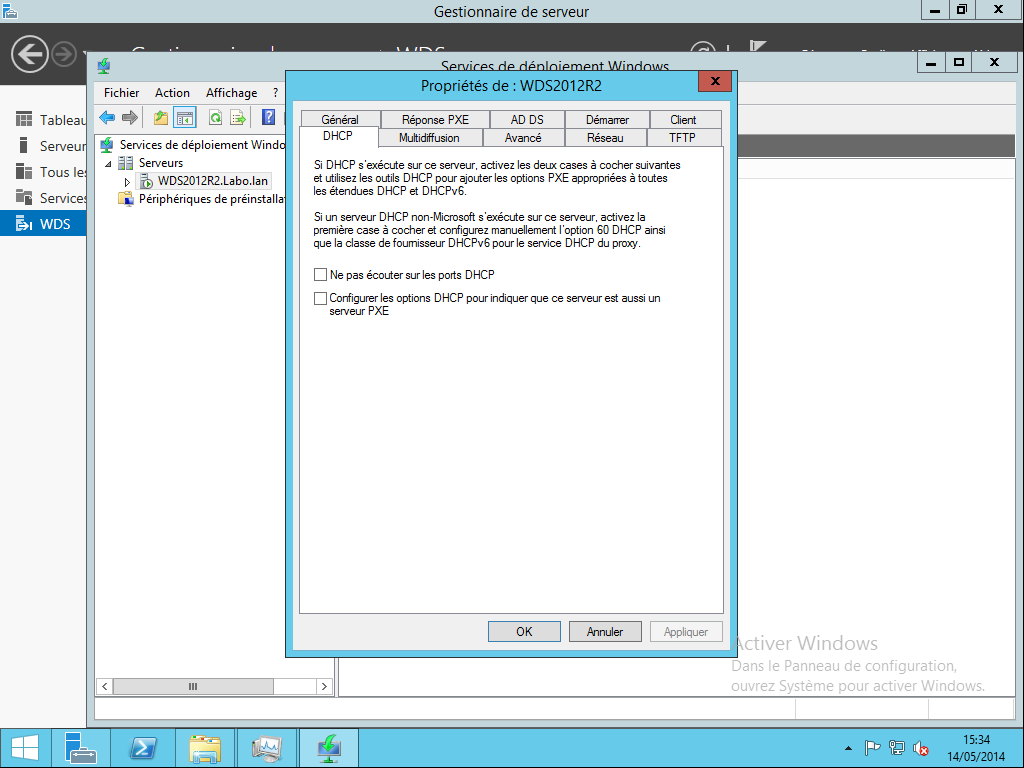Viewport: 1024px width, 768px height.
Task: Click the tree scrollbar left arrow
Action: pos(104,686)
